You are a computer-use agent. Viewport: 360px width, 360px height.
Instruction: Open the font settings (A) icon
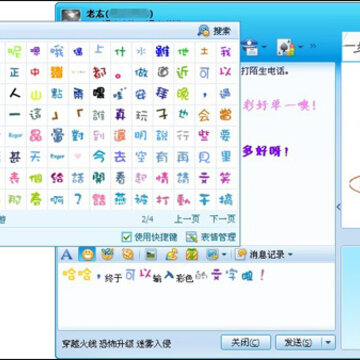(x=67, y=255)
